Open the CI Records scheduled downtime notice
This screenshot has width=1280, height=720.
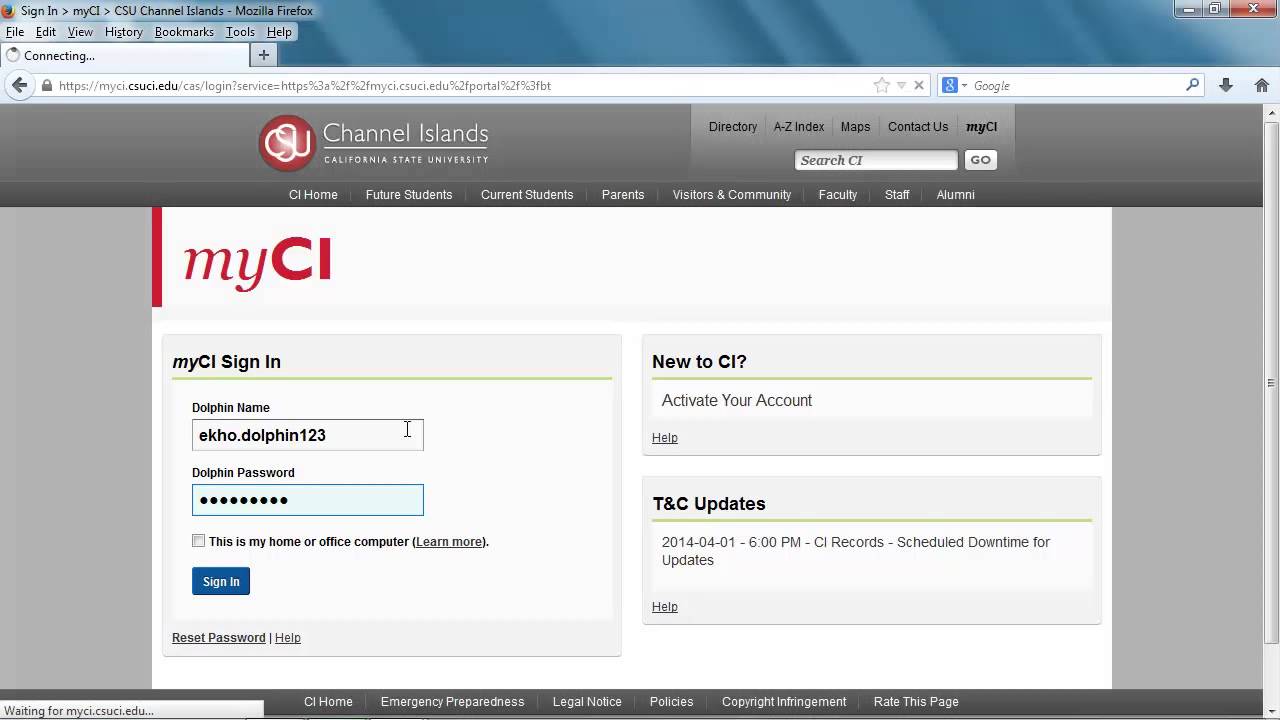click(x=856, y=551)
